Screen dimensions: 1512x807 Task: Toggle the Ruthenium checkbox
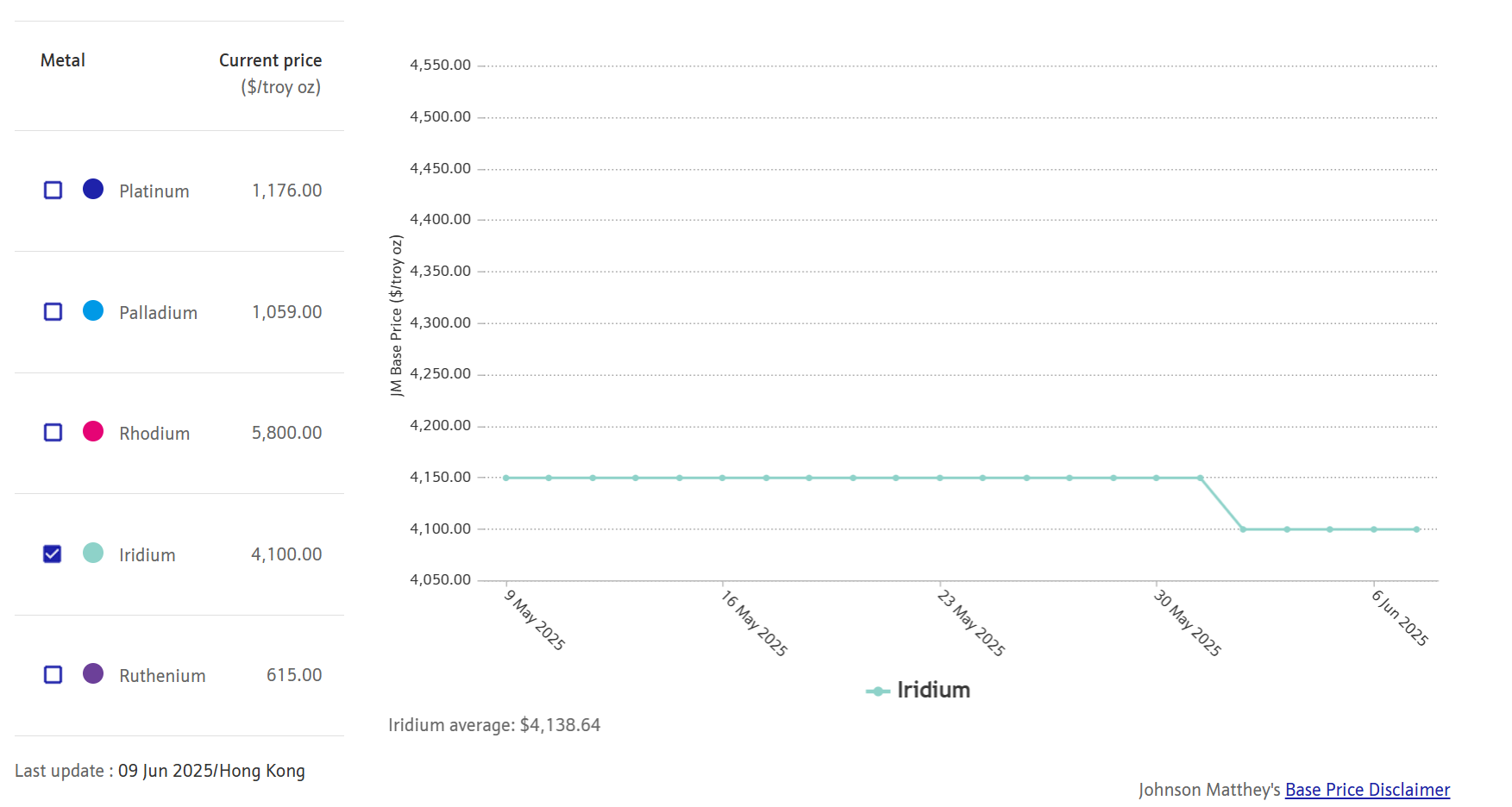pos(53,674)
